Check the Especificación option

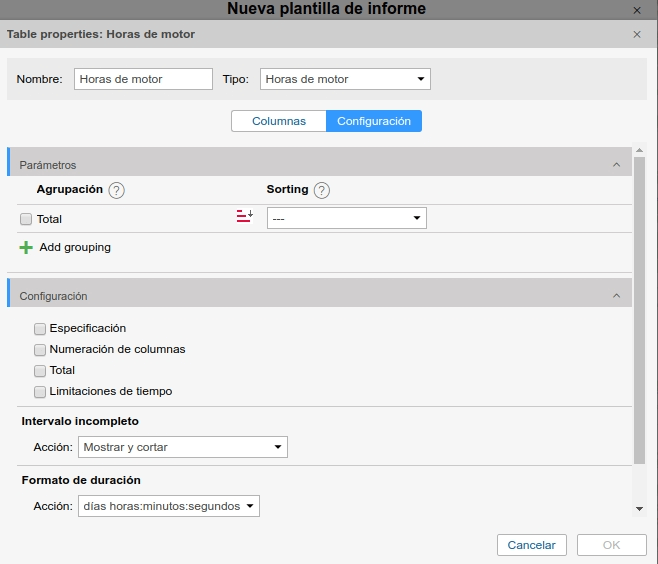40,329
